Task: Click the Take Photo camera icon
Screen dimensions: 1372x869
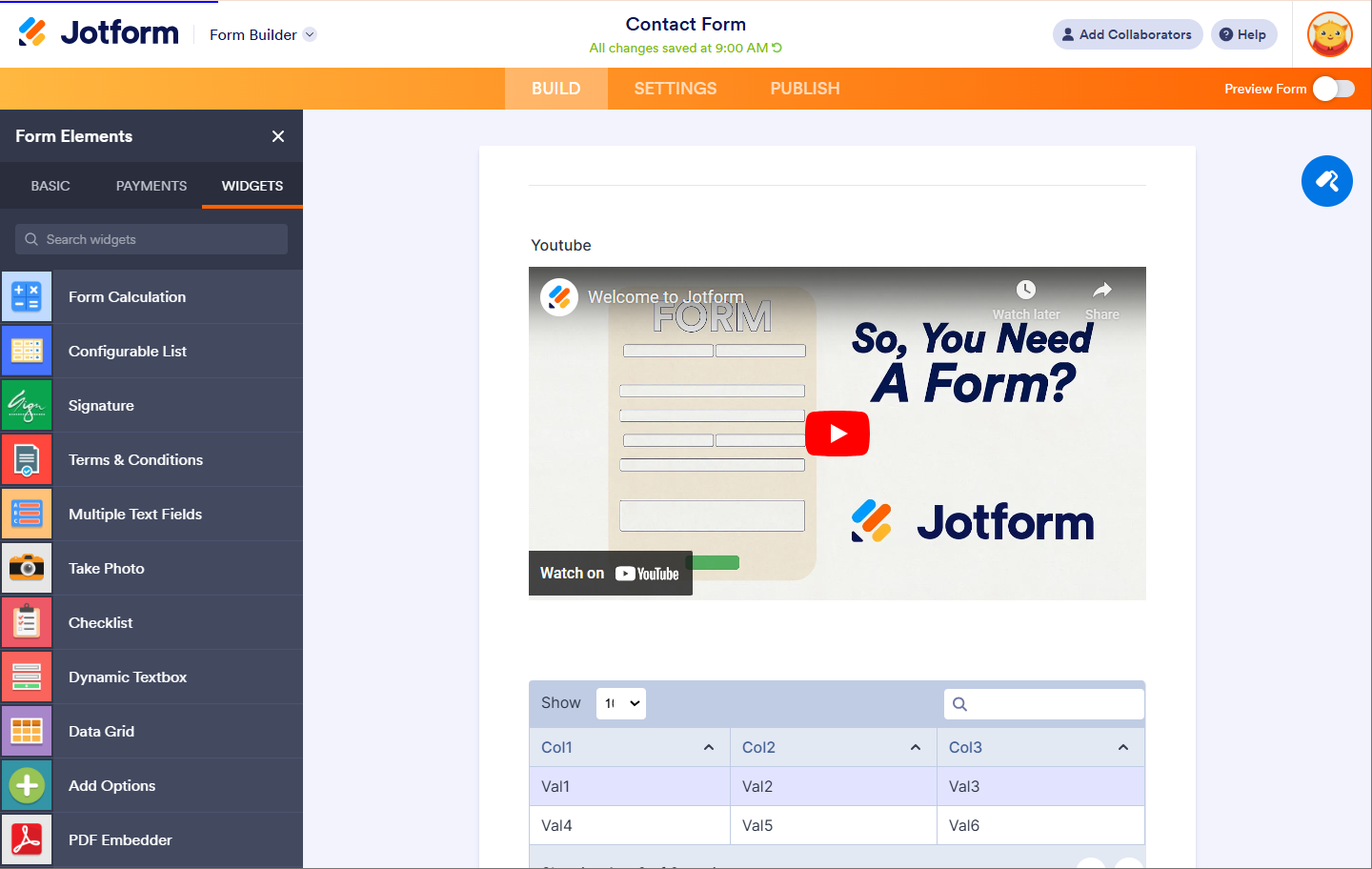Action: tap(27, 568)
